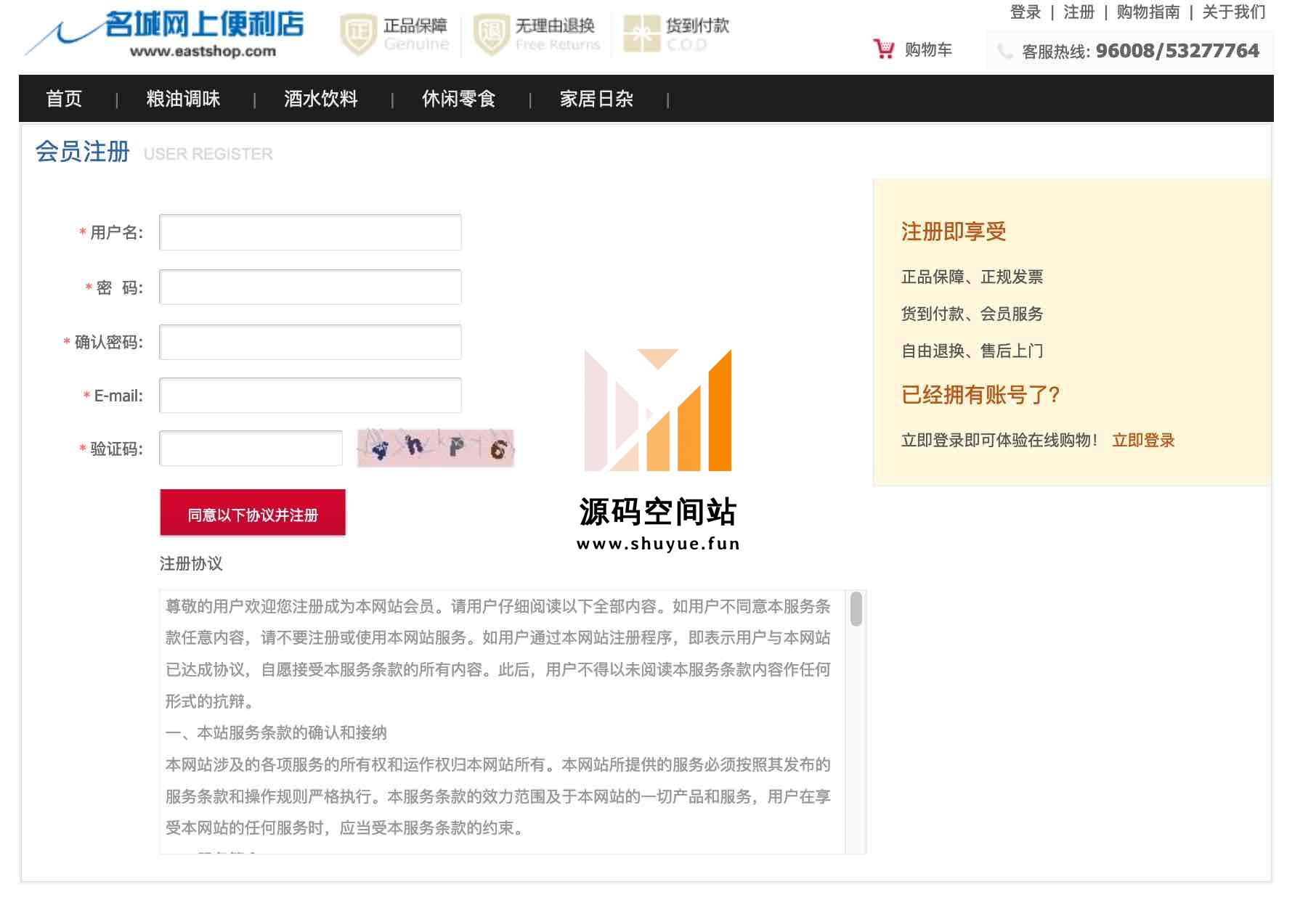Open the 粮油调味 category menu

coord(183,99)
